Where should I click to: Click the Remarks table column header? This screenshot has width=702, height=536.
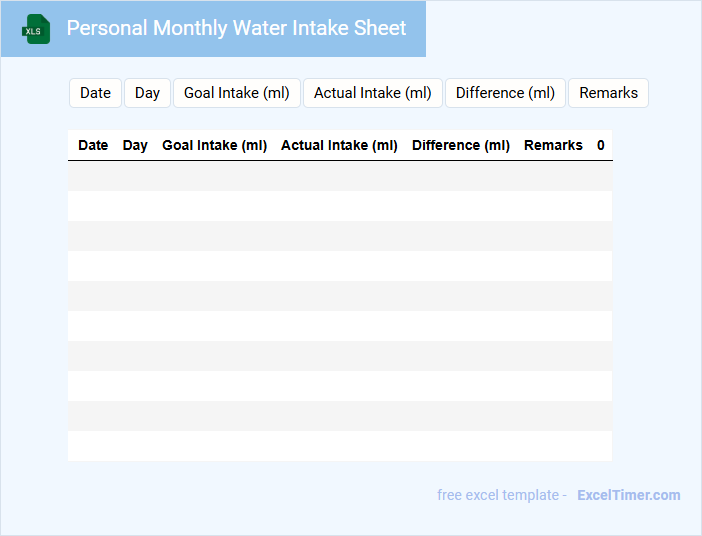click(553, 145)
